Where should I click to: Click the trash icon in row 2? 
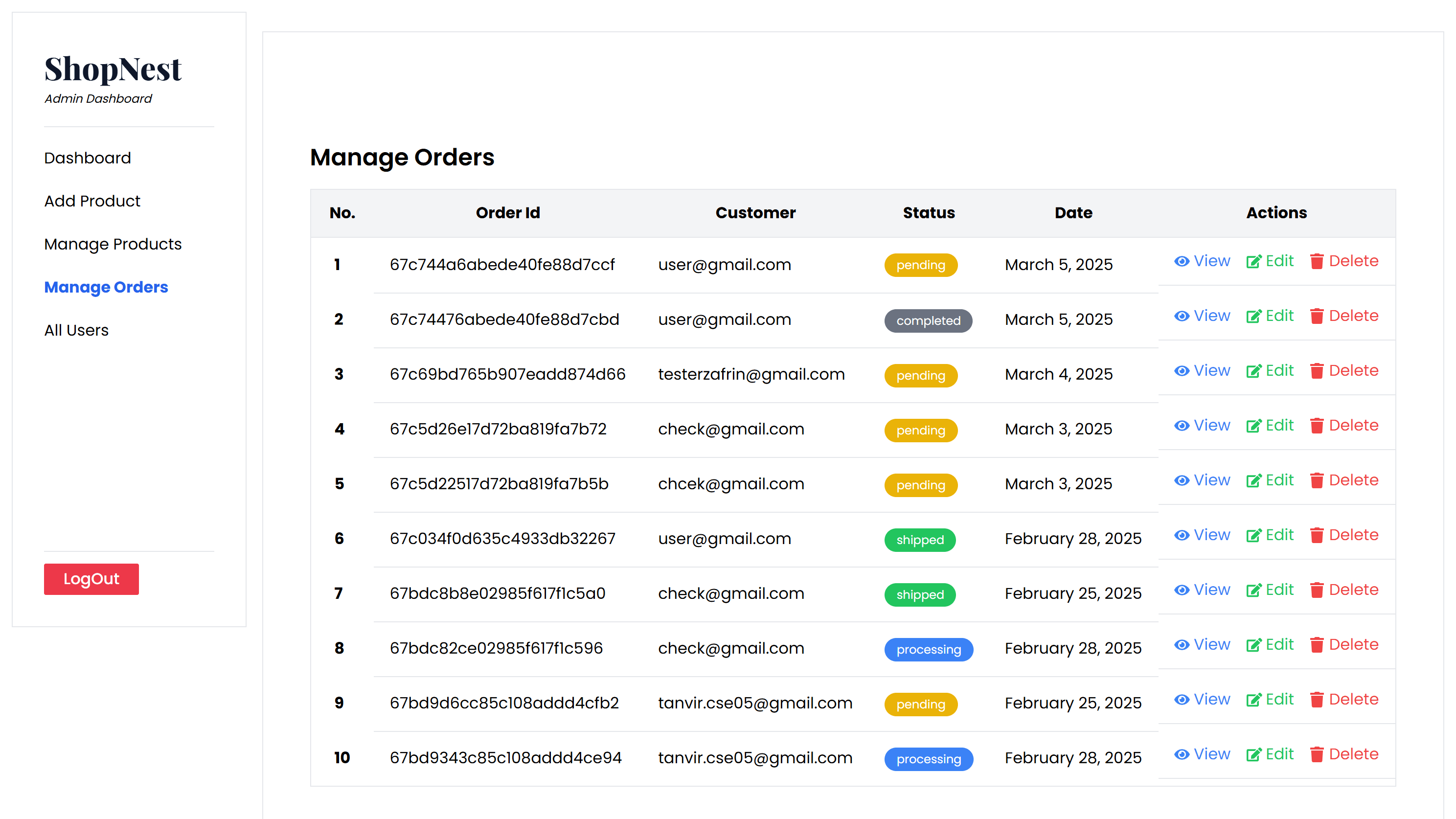pyautogui.click(x=1317, y=316)
